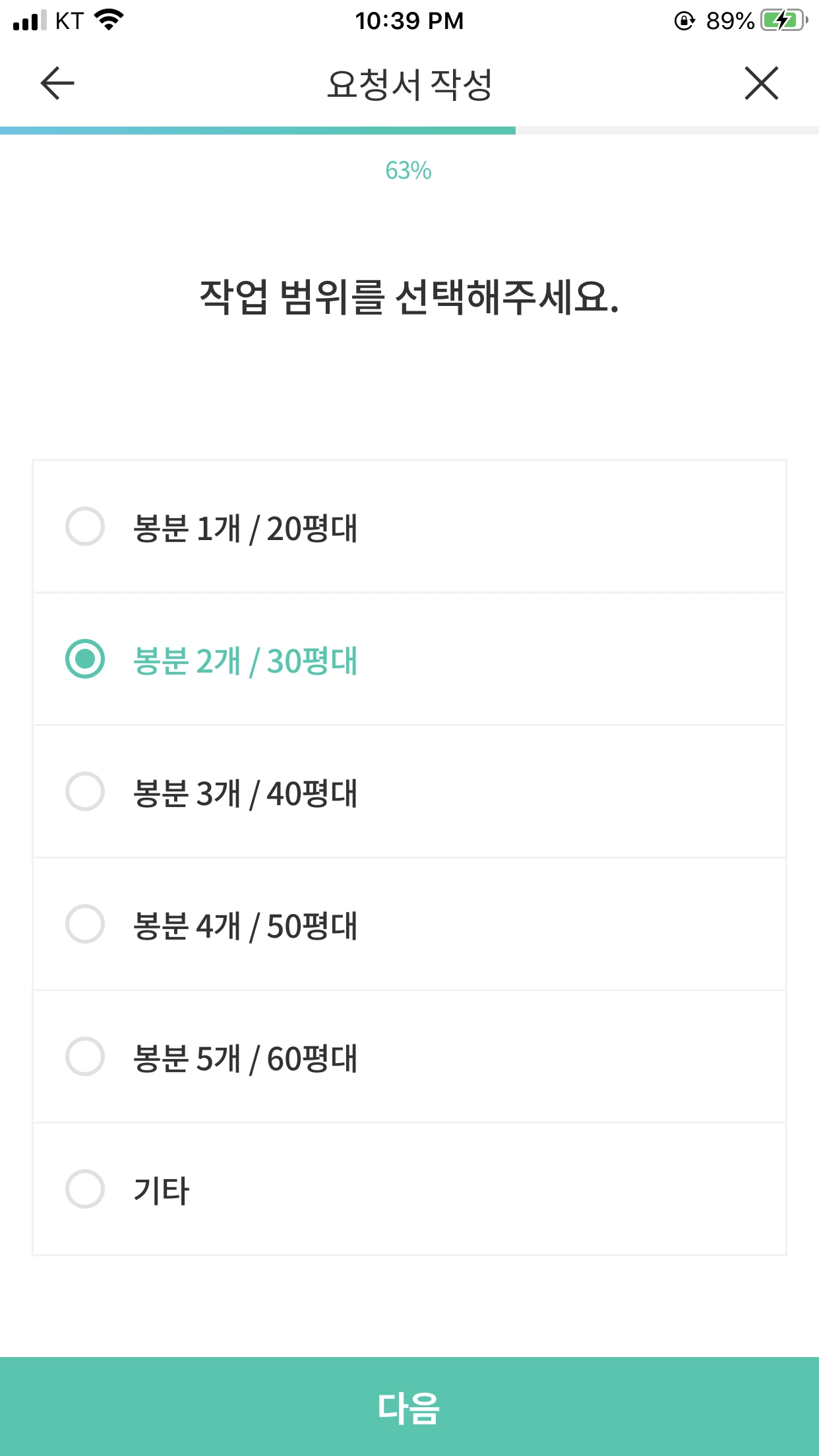Viewport: 819px width, 1456px height.
Task: Select radio button 봉분 5개 / 60평대
Action: point(85,1056)
